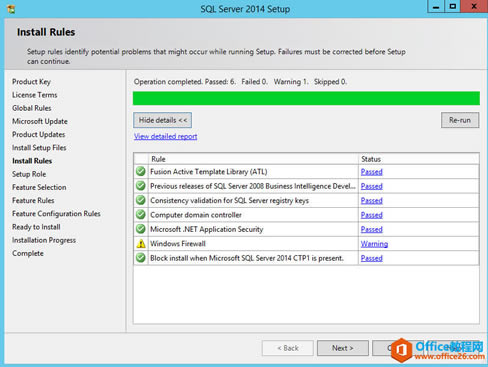Close the SQL Server 2014 Setup window
Screen dimensions: 488x367
pyautogui.click(x=474, y=7)
